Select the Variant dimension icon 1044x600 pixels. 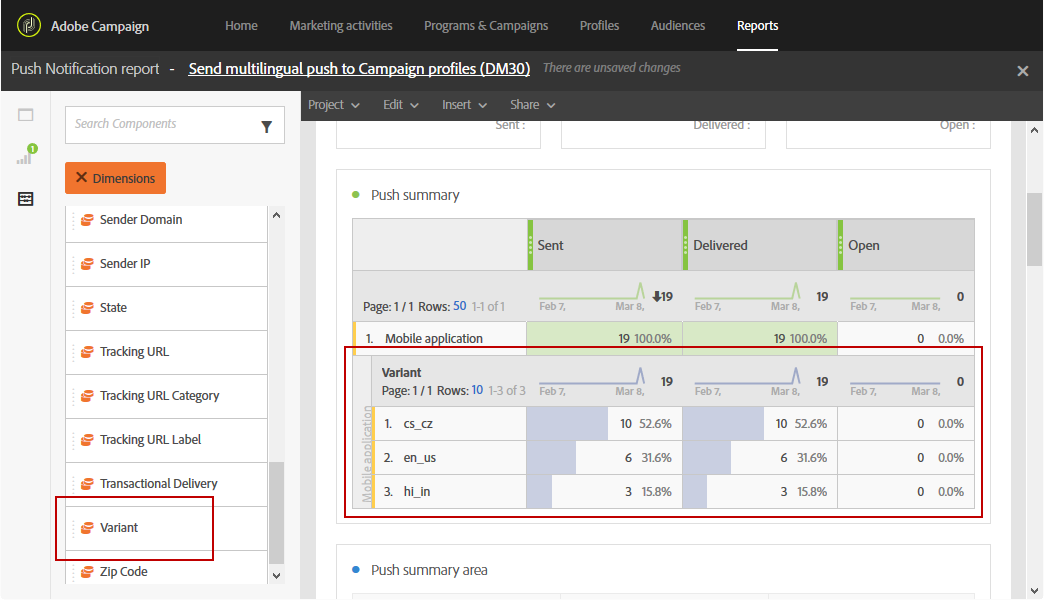coord(87,528)
